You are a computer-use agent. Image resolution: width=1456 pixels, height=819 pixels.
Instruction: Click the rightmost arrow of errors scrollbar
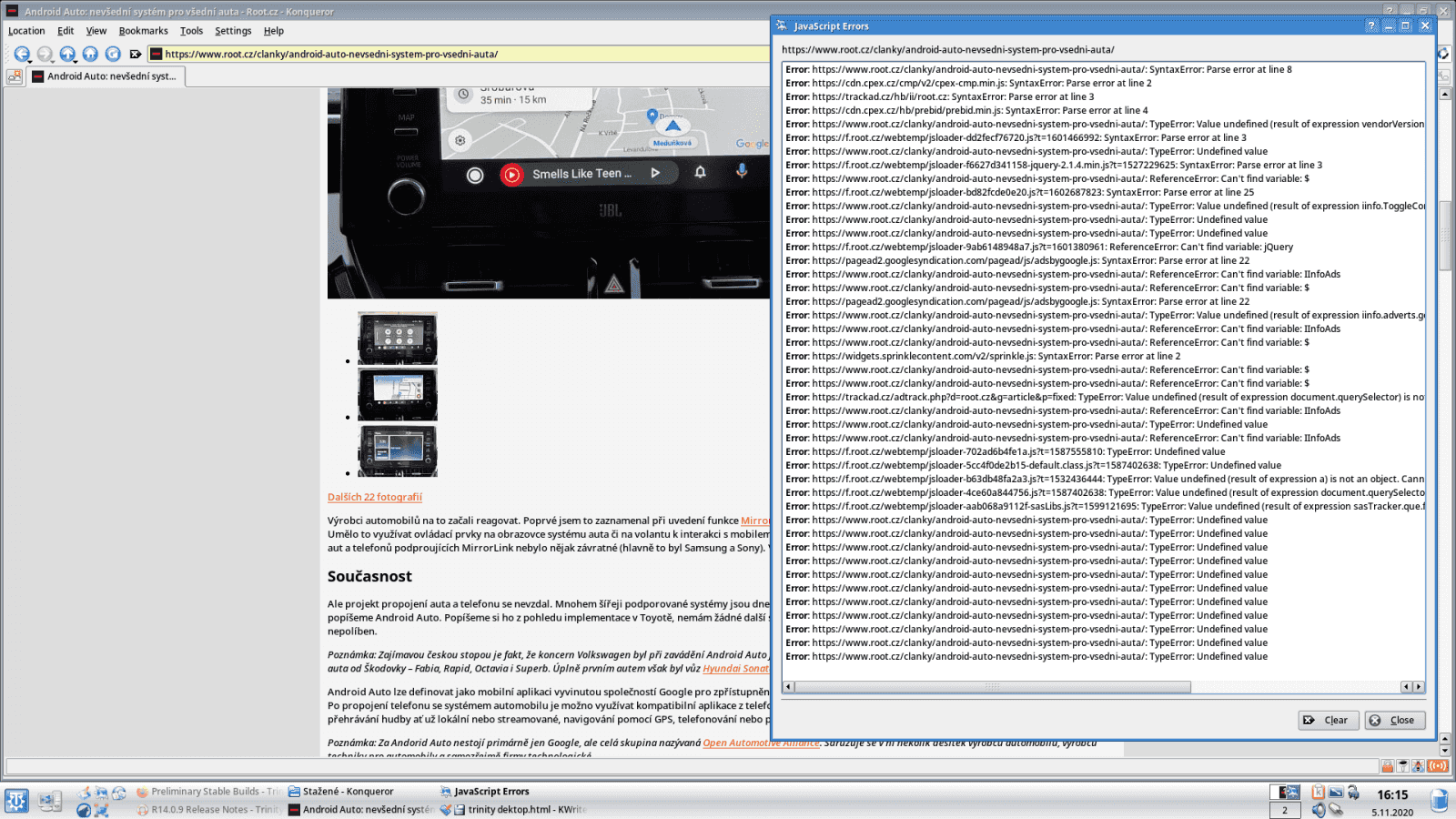(x=1418, y=687)
